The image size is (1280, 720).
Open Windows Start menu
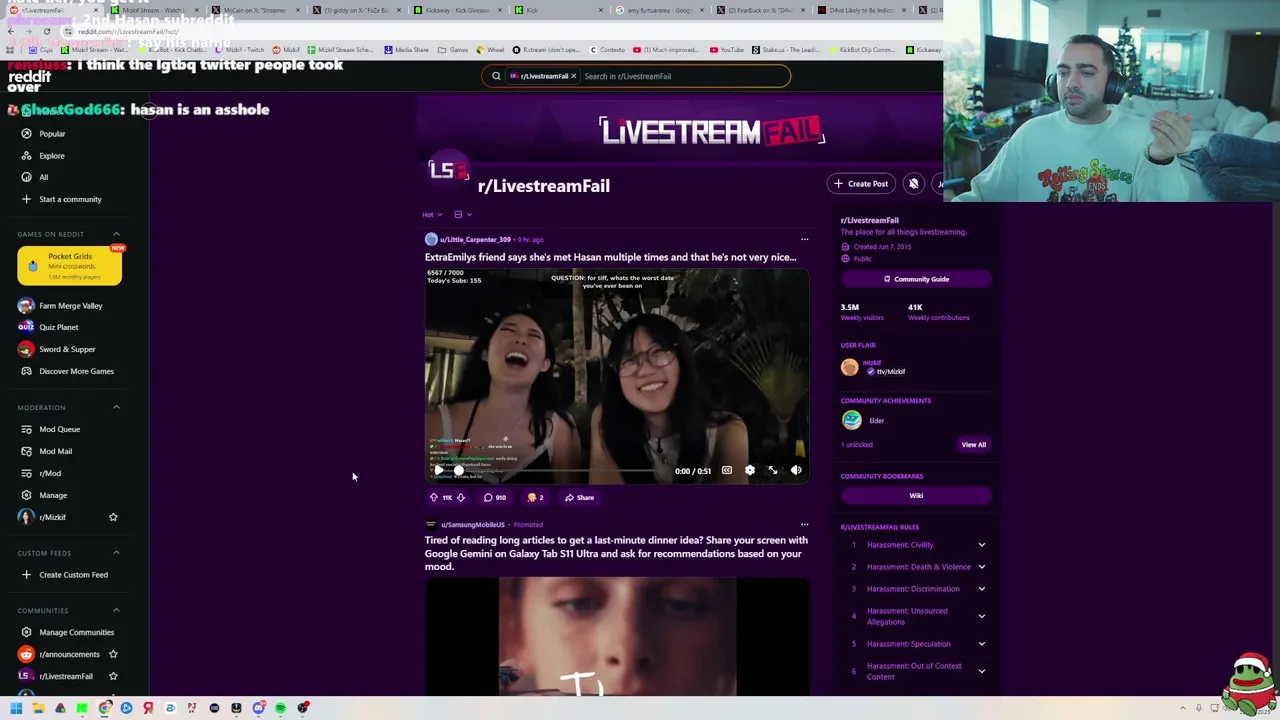[16, 708]
